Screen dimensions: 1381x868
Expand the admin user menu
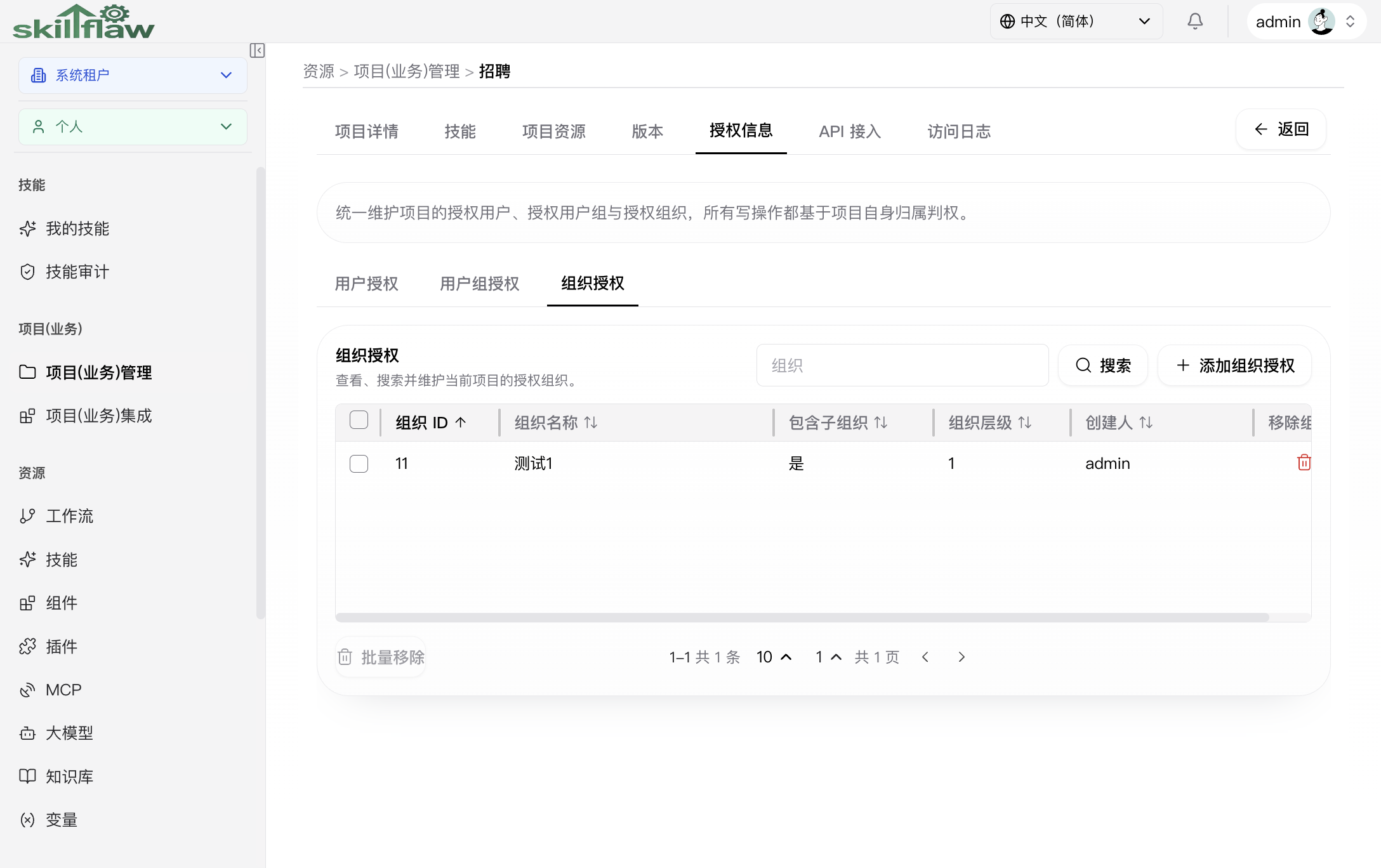tap(1350, 22)
